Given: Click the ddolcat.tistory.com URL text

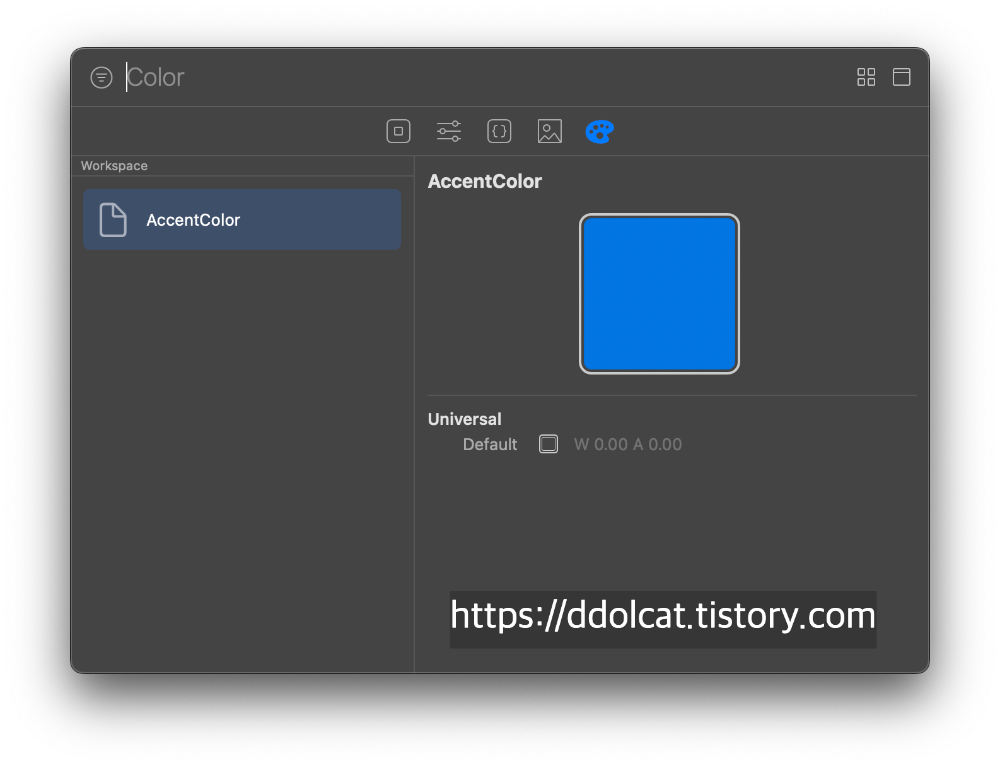Looking at the screenshot, I should pos(663,617).
